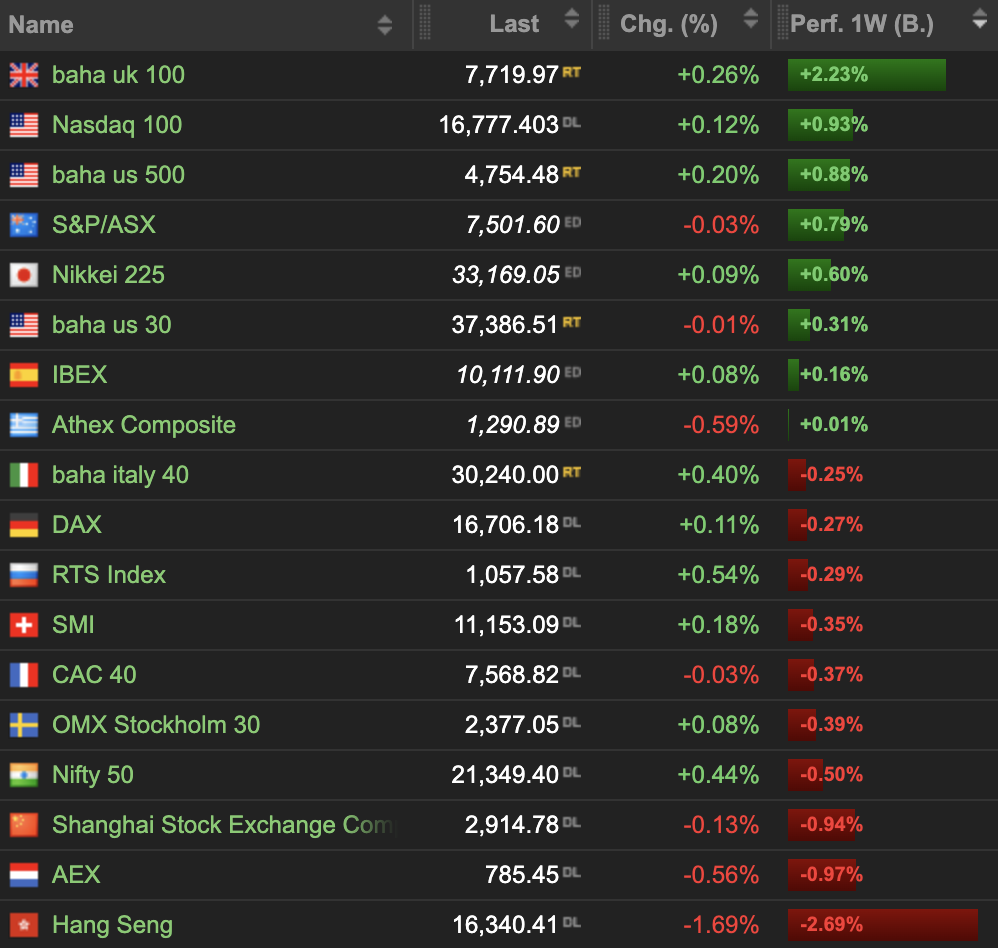Open the DAX index link
This screenshot has height=948, width=998.
[77, 525]
